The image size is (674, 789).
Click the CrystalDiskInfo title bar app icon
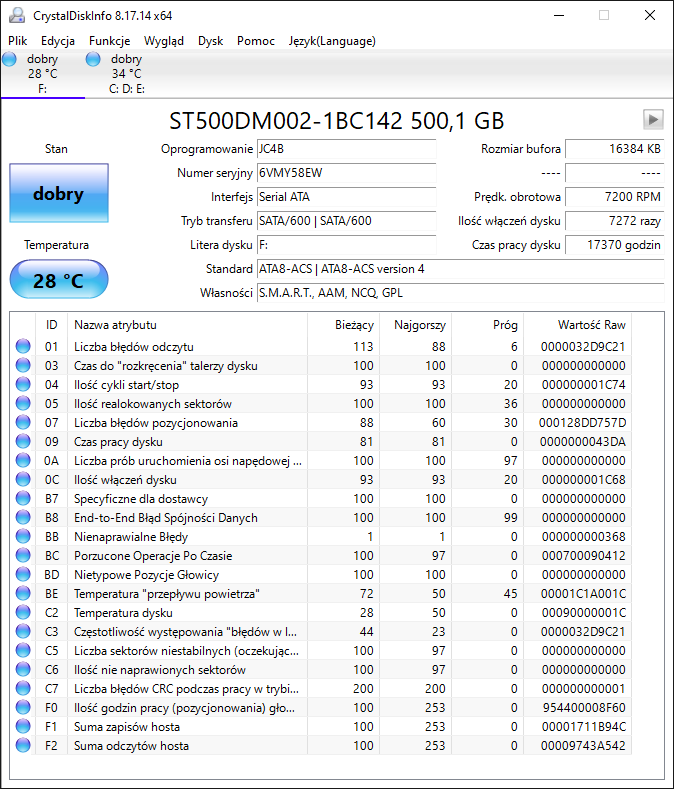[17, 16]
